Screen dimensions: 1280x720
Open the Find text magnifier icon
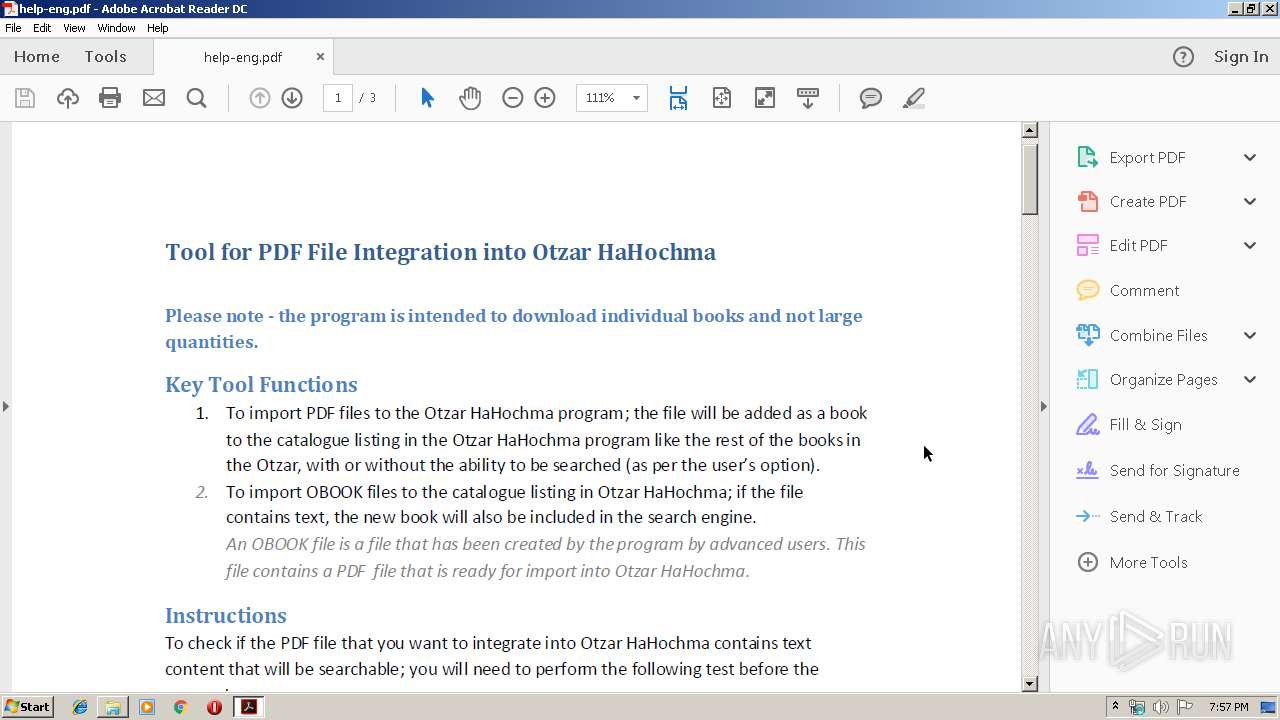[197, 98]
